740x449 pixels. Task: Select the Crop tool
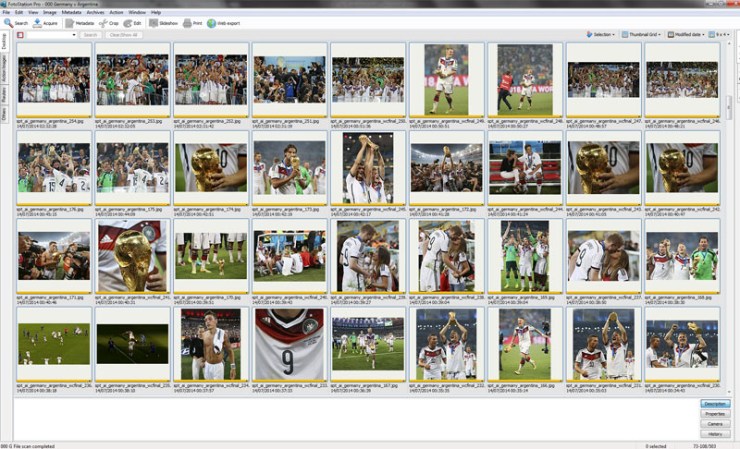[x=108, y=22]
